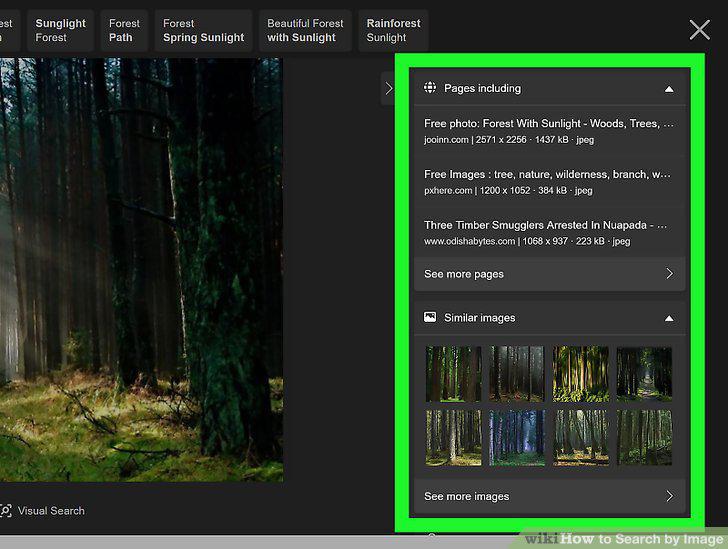Select the Sunlight Forest suggestion chip
Viewport: 728px width, 549px height.
click(60, 30)
